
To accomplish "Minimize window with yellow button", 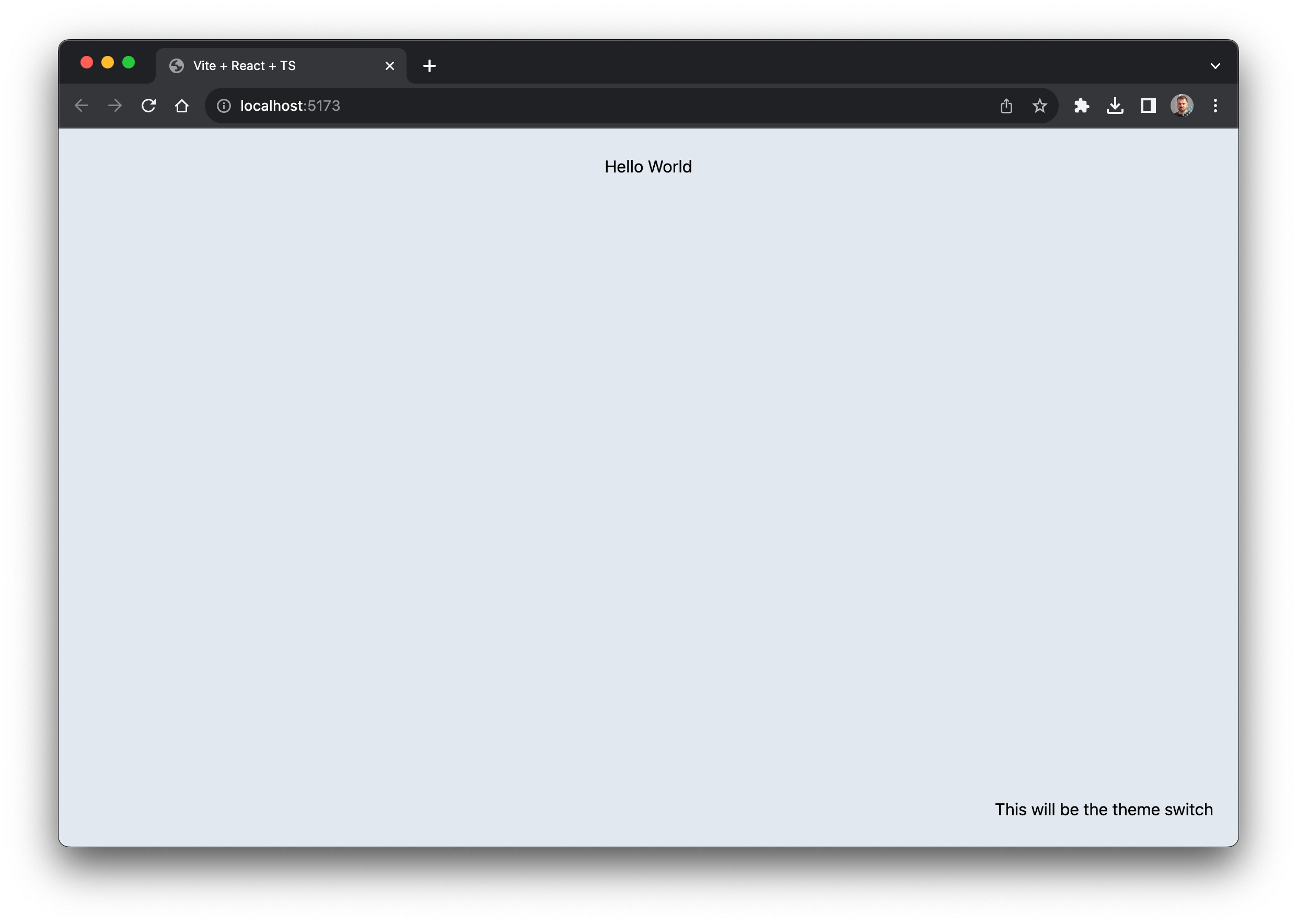I will pyautogui.click(x=108, y=63).
